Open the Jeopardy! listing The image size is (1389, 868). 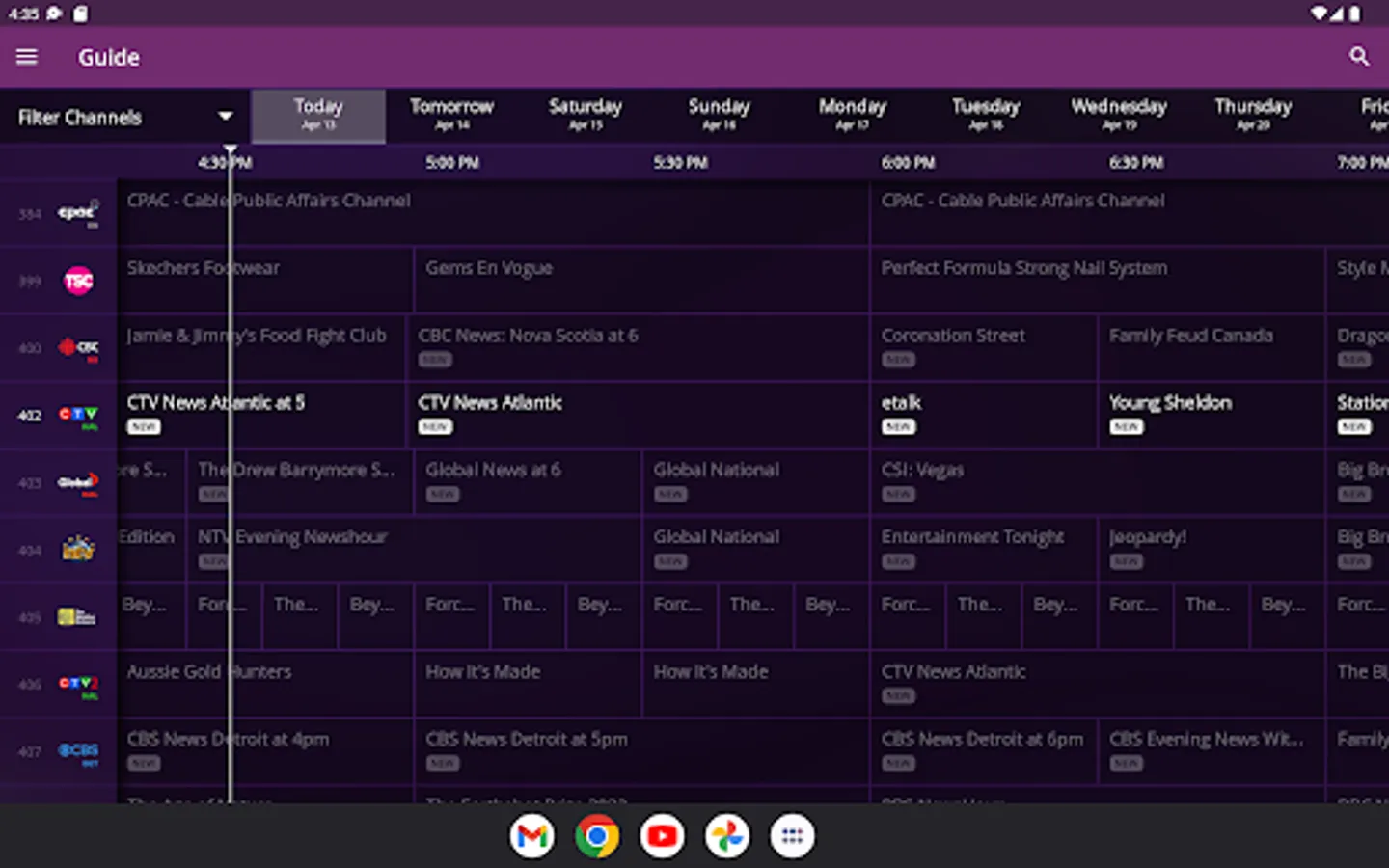[1212, 549]
